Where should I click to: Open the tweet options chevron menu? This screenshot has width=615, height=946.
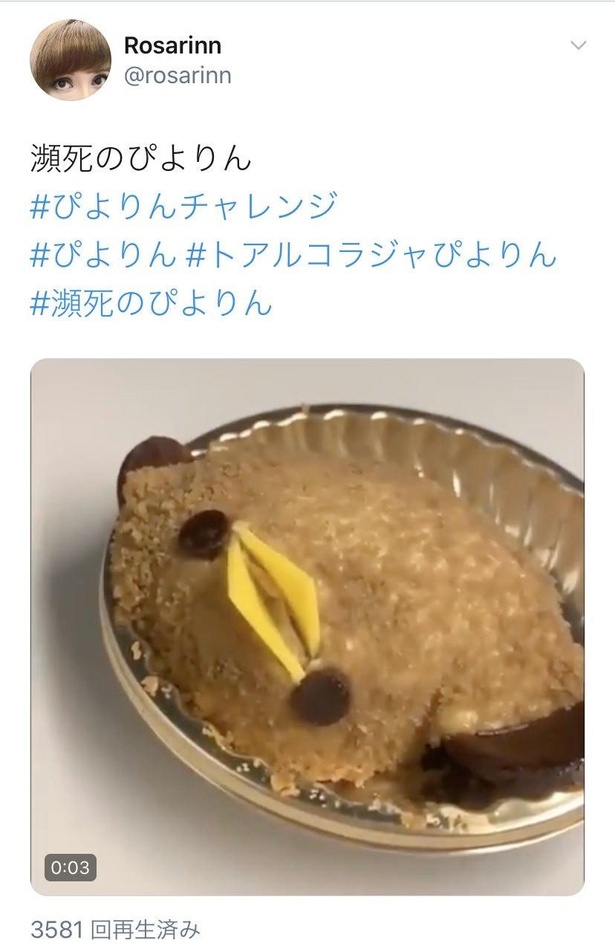pos(578,45)
